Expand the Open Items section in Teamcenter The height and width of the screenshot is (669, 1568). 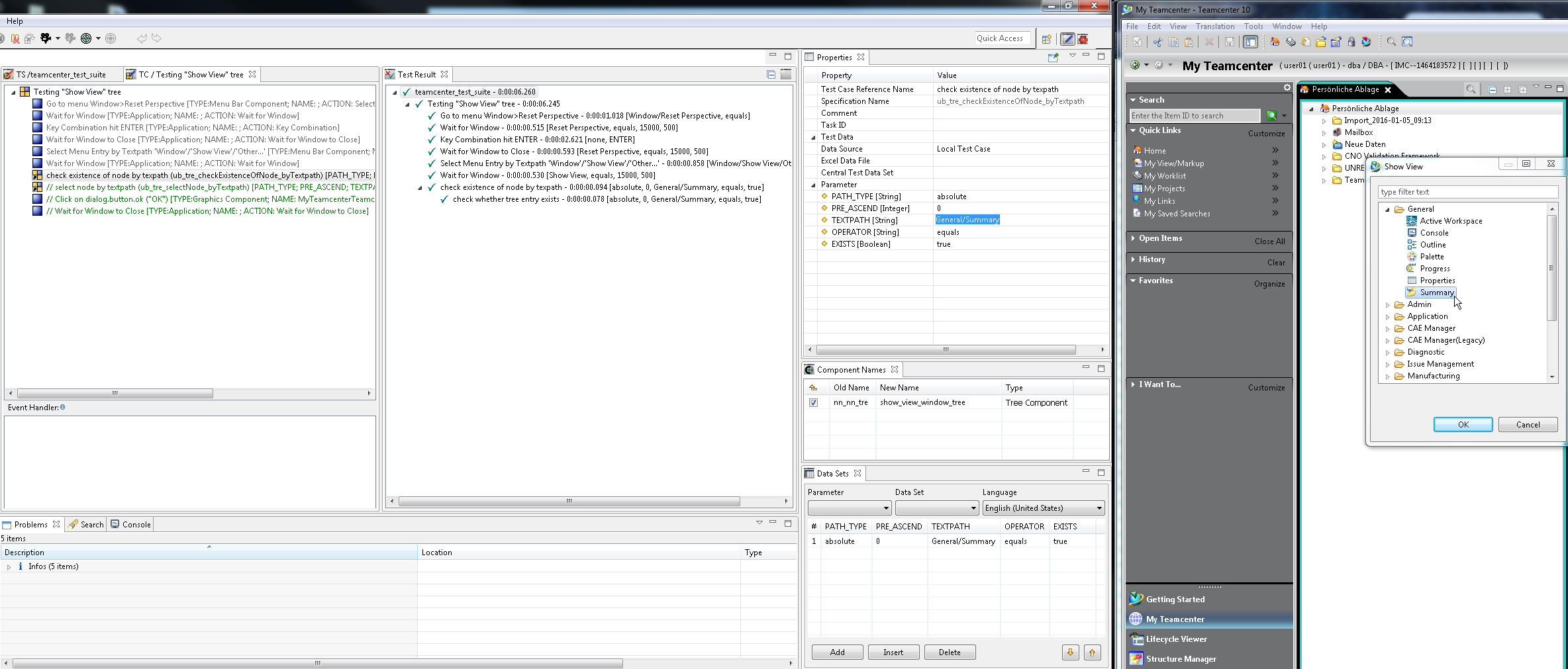1133,238
